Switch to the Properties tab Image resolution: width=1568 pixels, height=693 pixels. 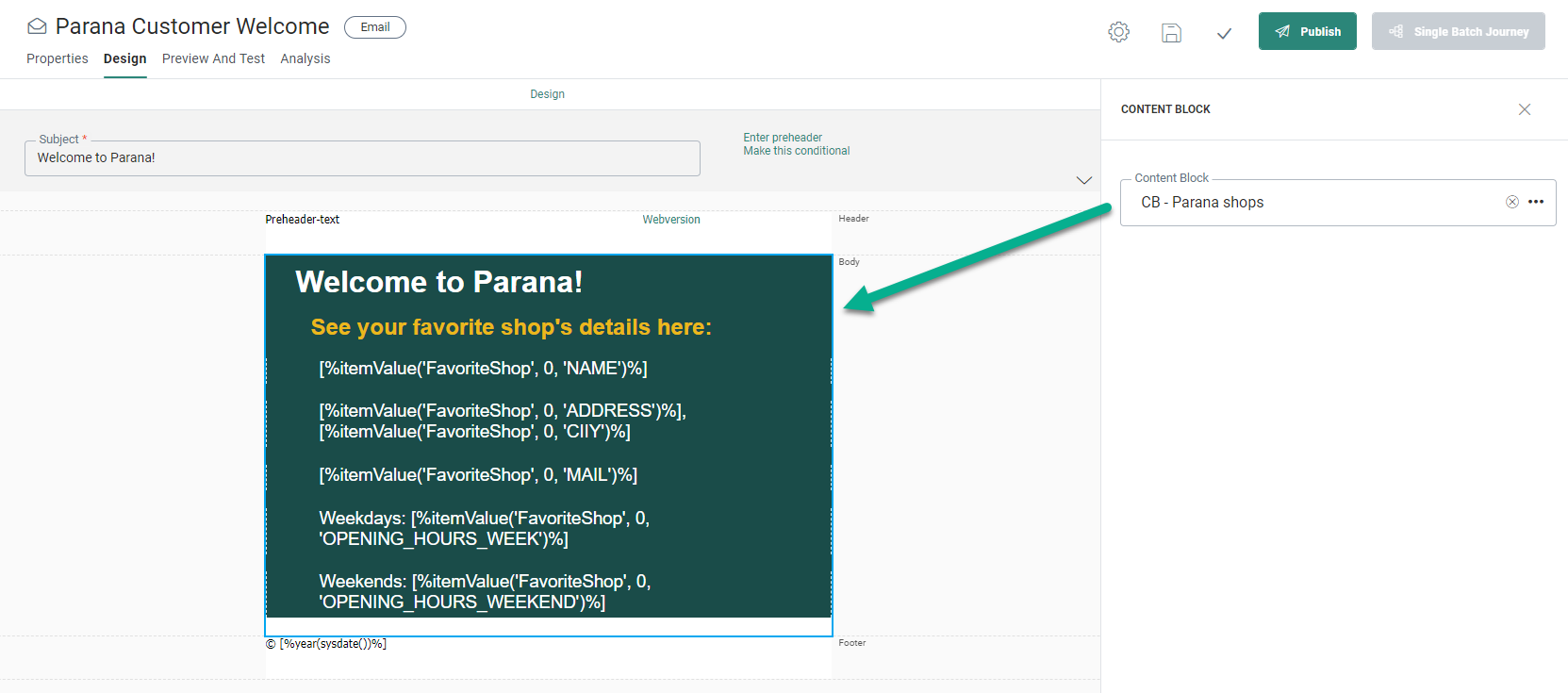(57, 58)
